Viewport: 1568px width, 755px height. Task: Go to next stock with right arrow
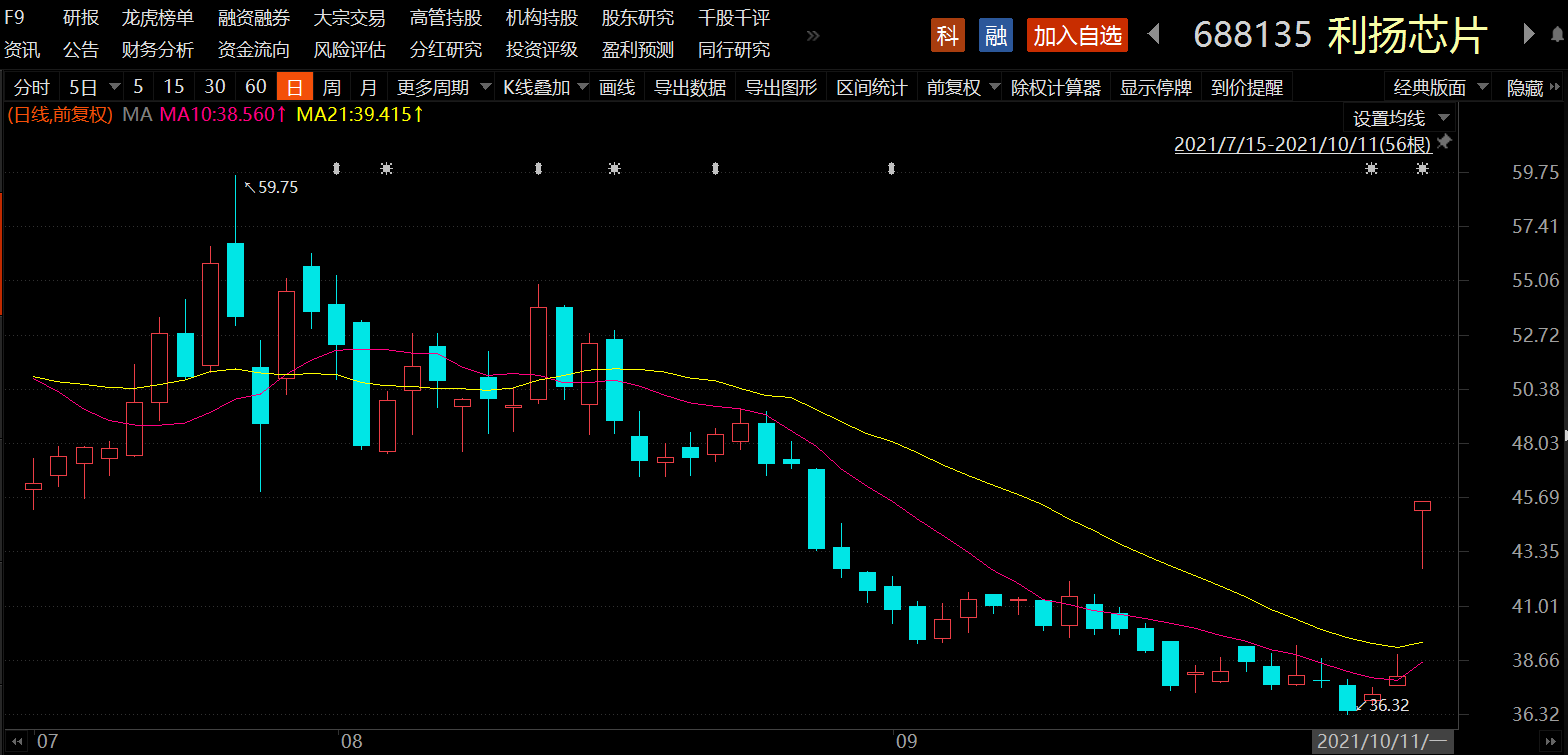click(1528, 35)
